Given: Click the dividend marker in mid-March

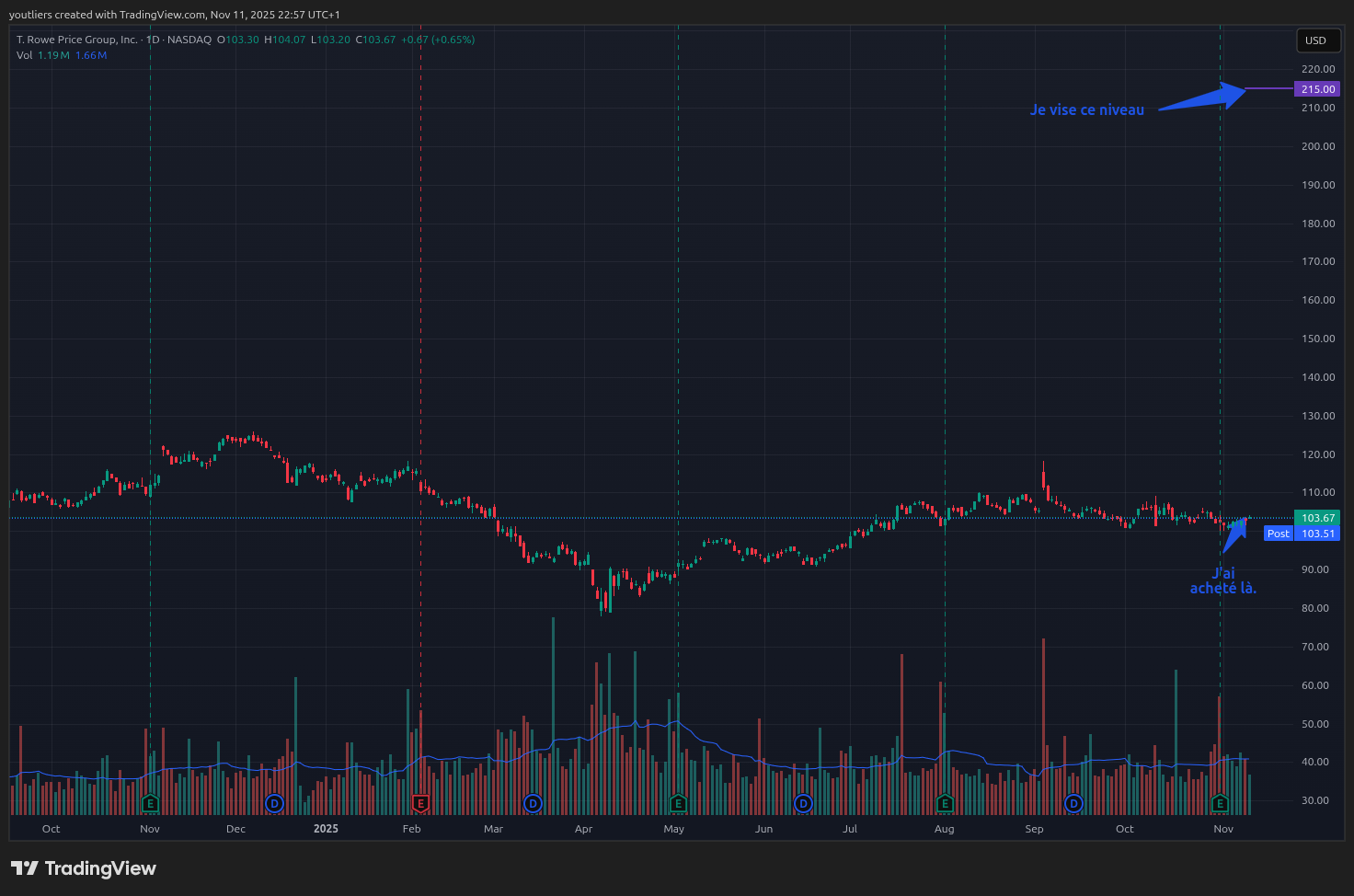Looking at the screenshot, I should (x=533, y=804).
